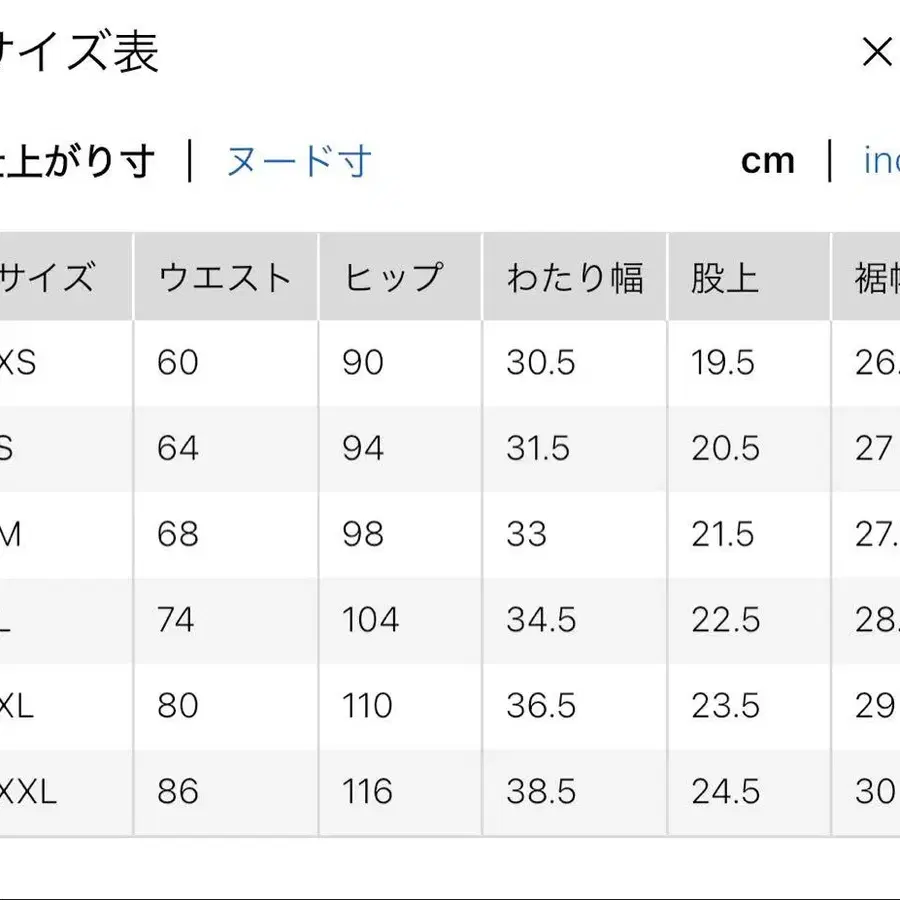Screen dimensions: 900x900
Task: Select the M size row
Action: coord(12,535)
